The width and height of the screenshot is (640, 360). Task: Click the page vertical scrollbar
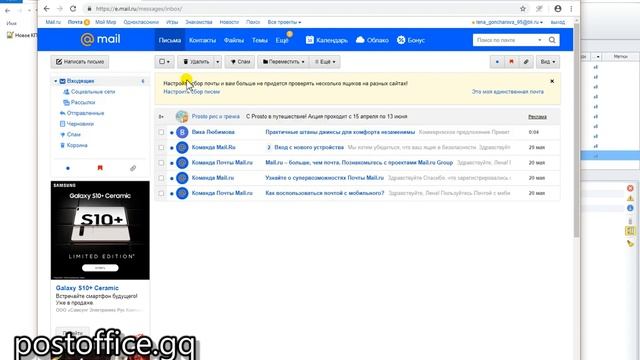tap(576, 131)
